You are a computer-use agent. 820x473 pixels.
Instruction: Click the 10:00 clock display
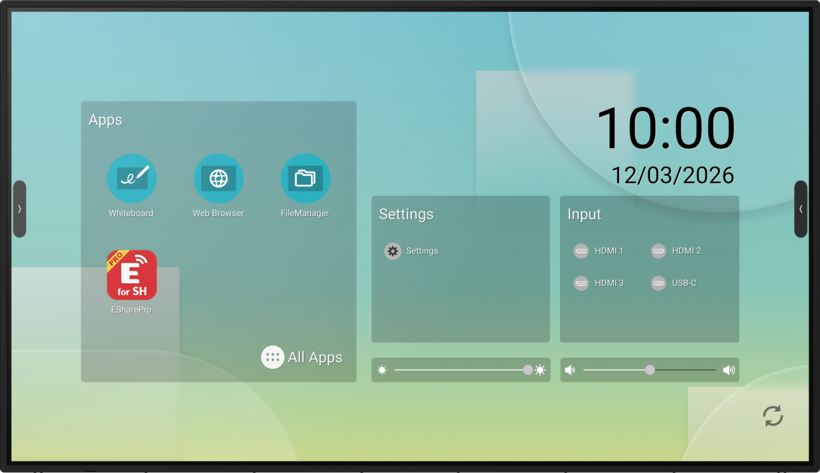[666, 128]
